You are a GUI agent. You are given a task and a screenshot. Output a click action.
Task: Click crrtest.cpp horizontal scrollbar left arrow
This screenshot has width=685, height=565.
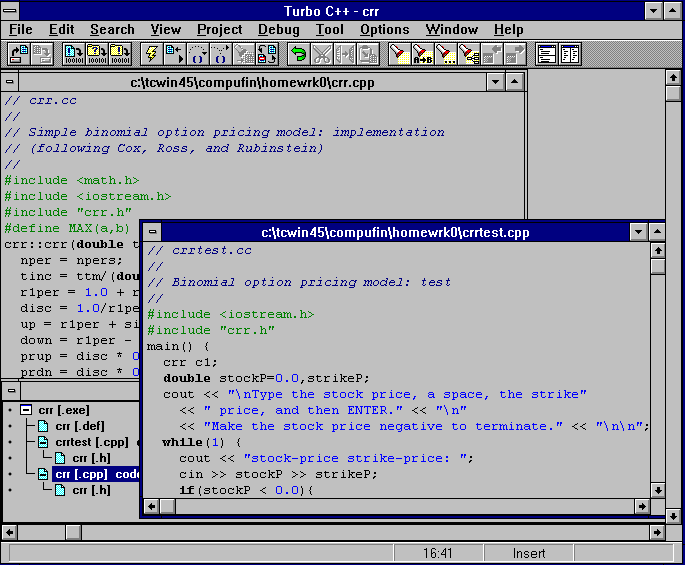[153, 507]
